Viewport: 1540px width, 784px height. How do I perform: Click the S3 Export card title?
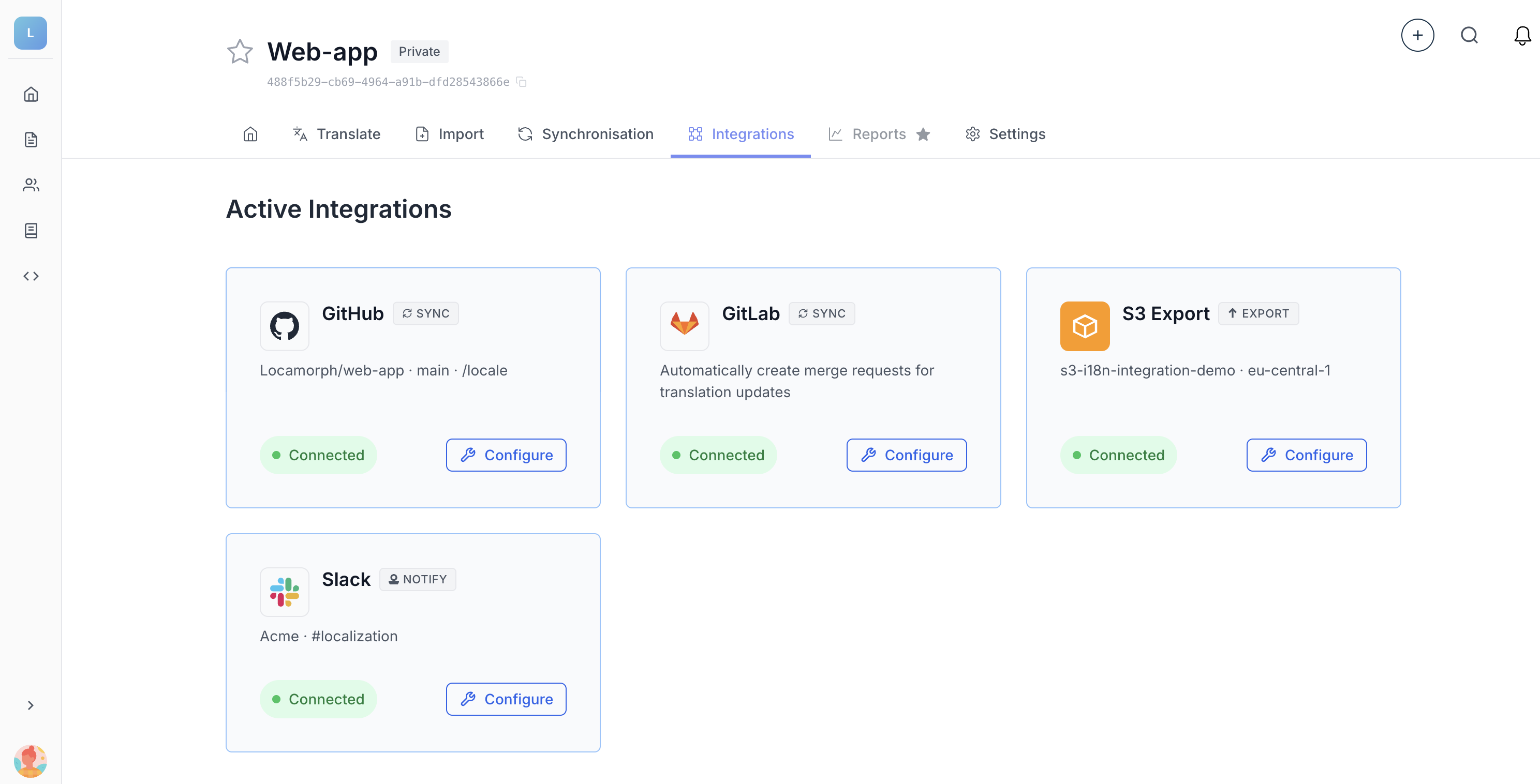[1165, 313]
